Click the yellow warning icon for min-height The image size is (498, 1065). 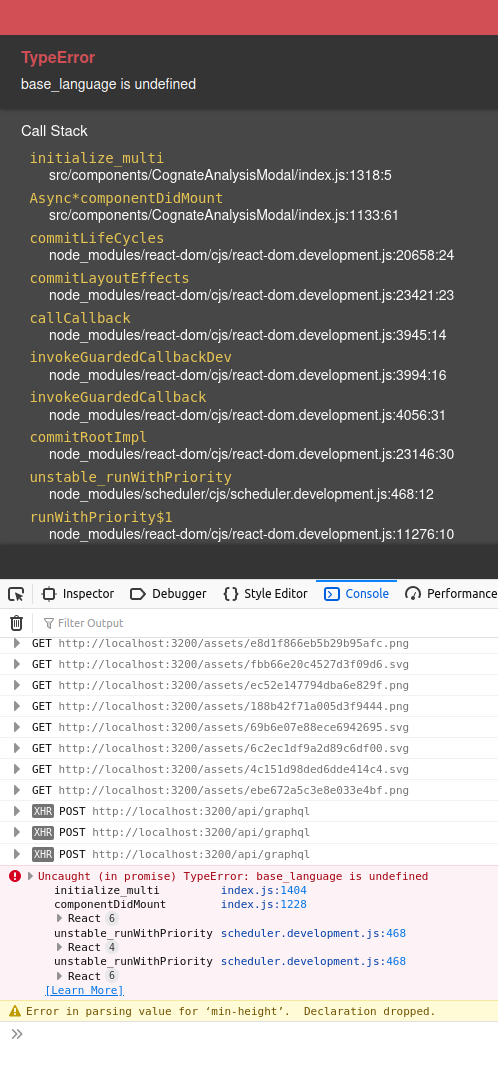[15, 1011]
